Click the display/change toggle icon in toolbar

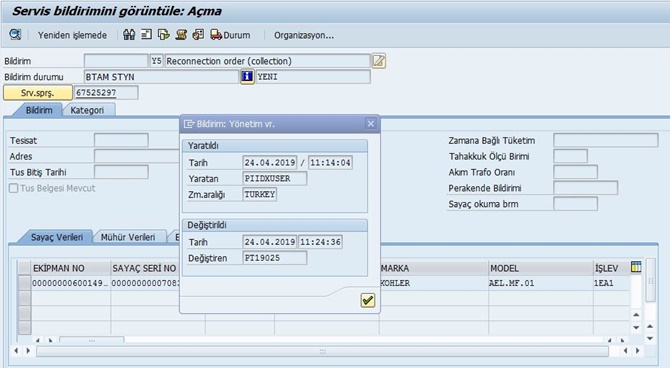coord(15,34)
